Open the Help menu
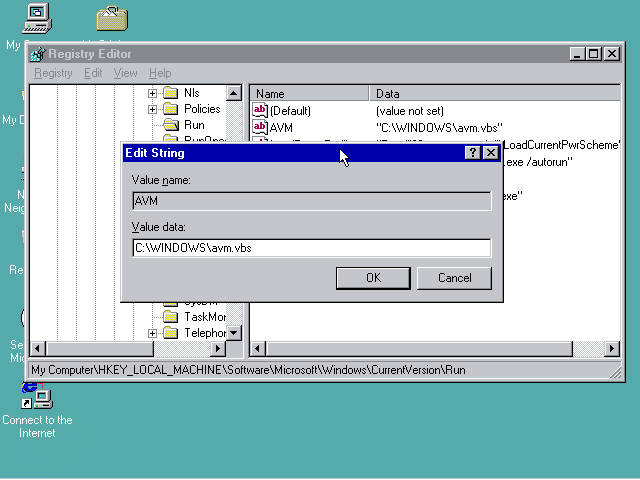This screenshot has height=480, width=640. point(160,73)
